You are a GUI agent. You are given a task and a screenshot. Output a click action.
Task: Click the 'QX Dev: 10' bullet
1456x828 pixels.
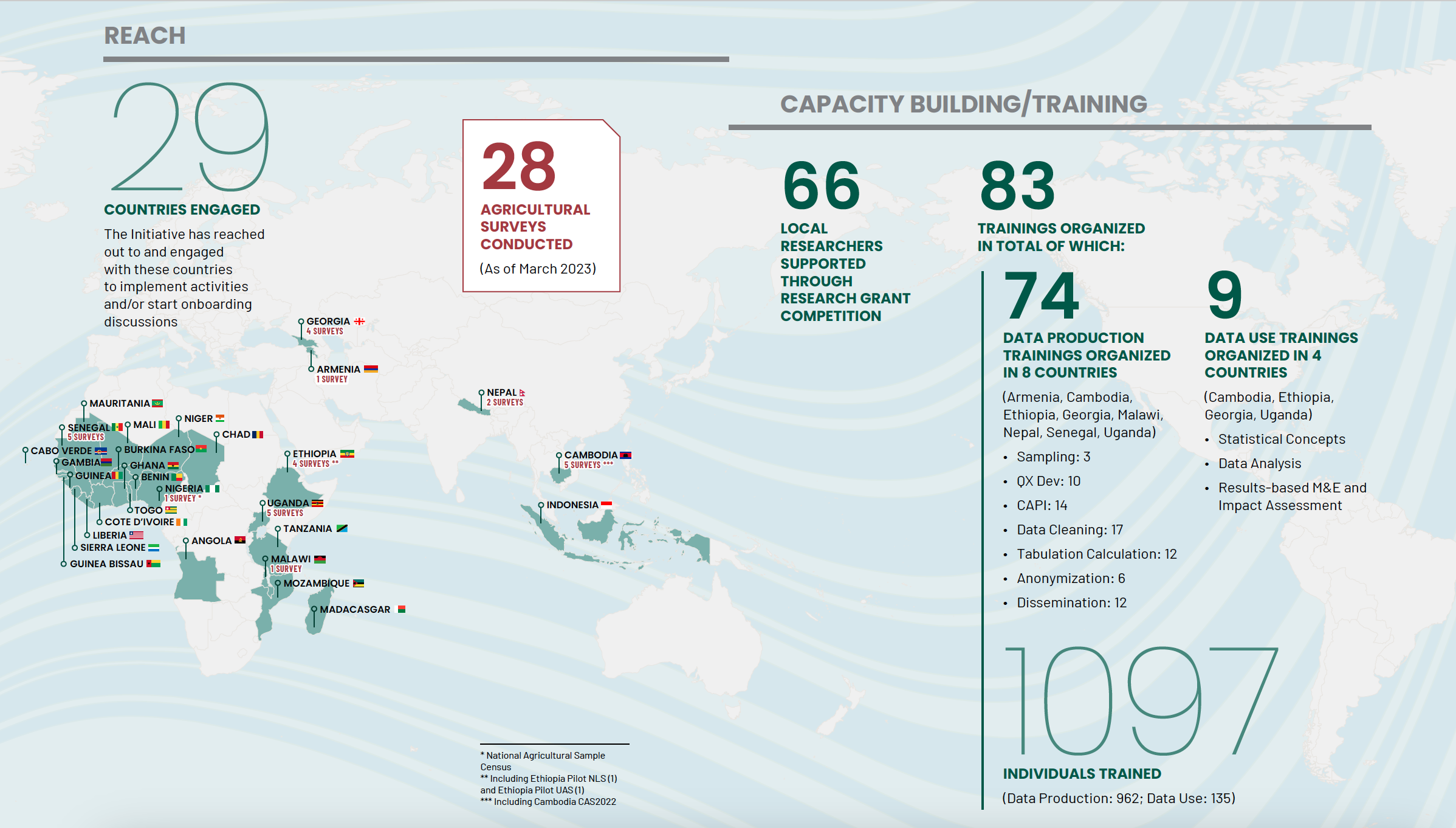[1049, 481]
